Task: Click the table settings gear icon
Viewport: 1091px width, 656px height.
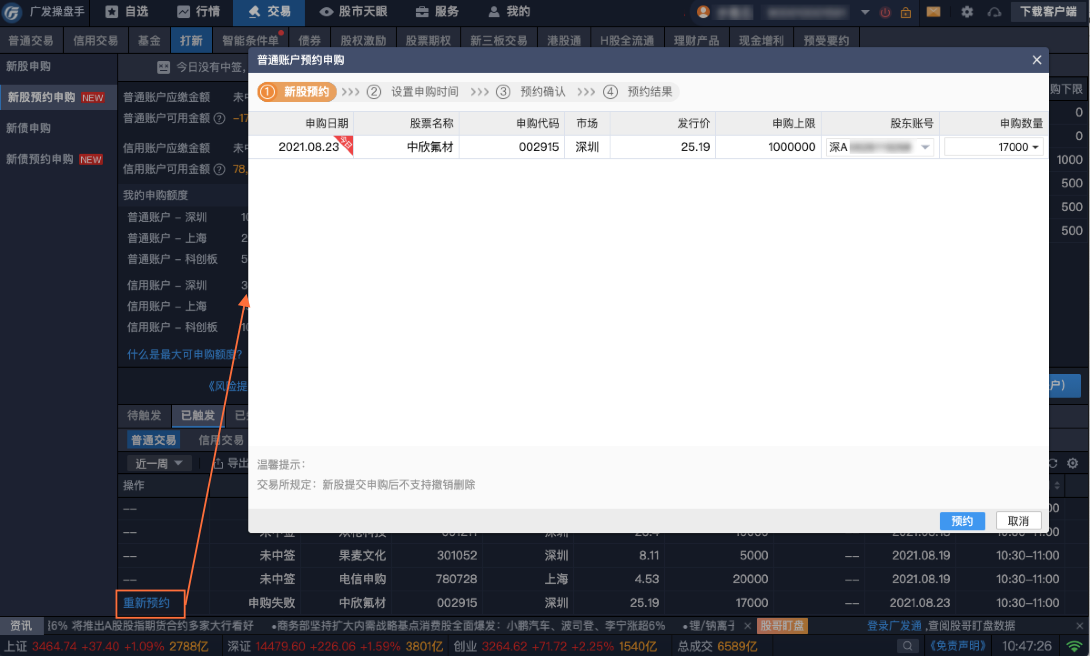Action: click(1072, 463)
